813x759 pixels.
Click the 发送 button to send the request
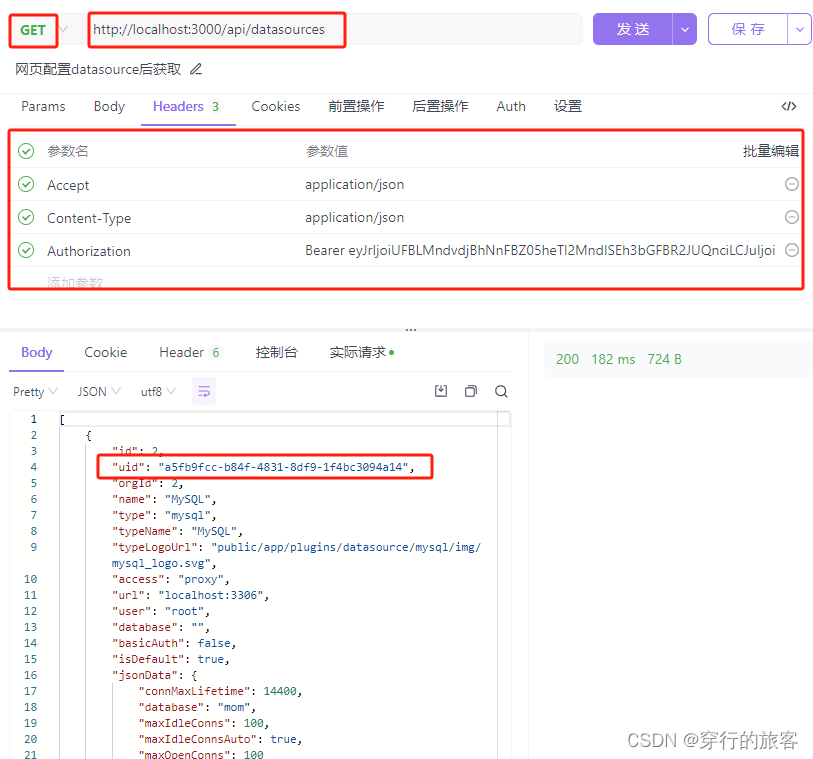(x=632, y=30)
